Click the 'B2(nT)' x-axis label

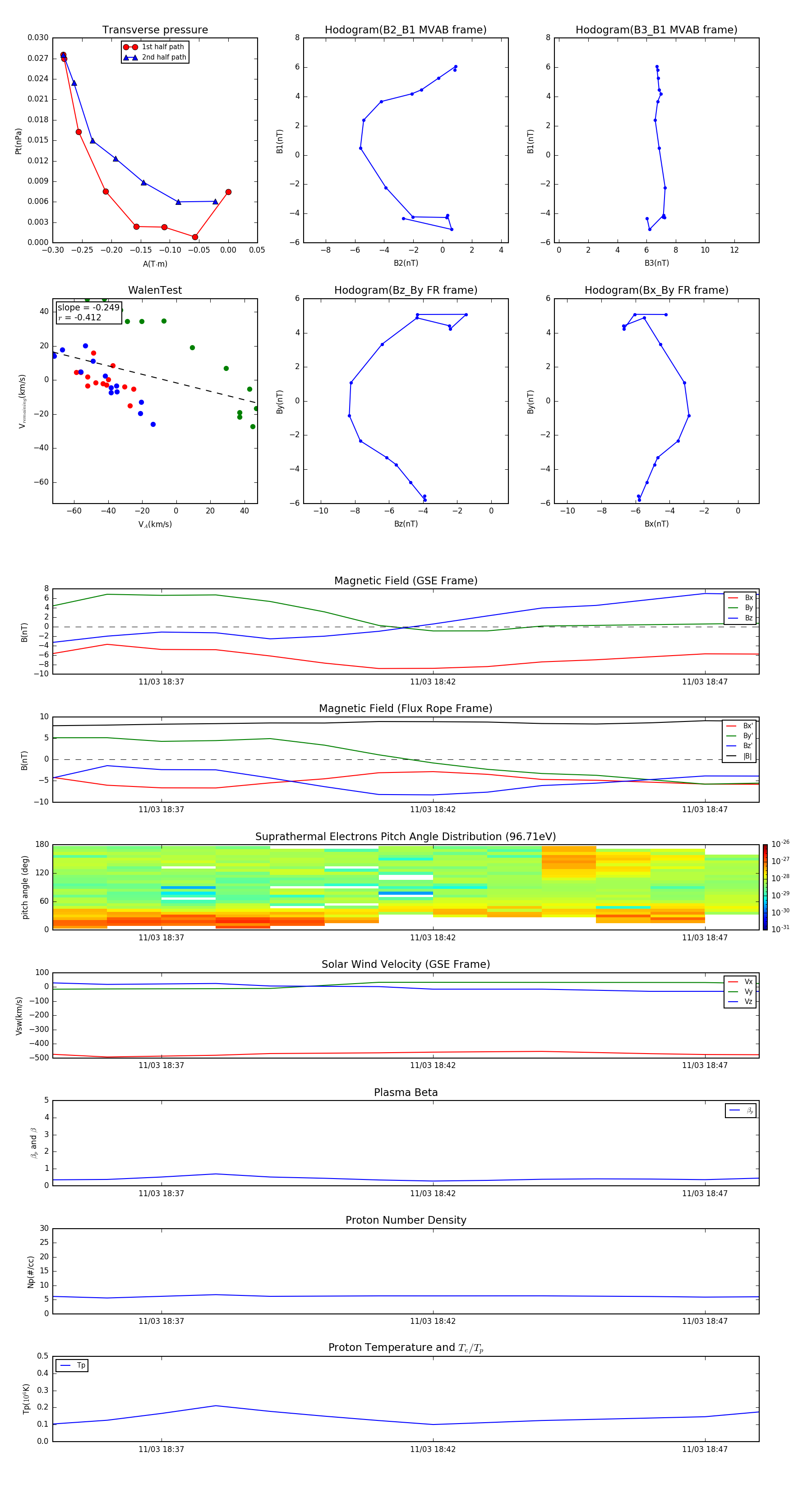[406, 263]
